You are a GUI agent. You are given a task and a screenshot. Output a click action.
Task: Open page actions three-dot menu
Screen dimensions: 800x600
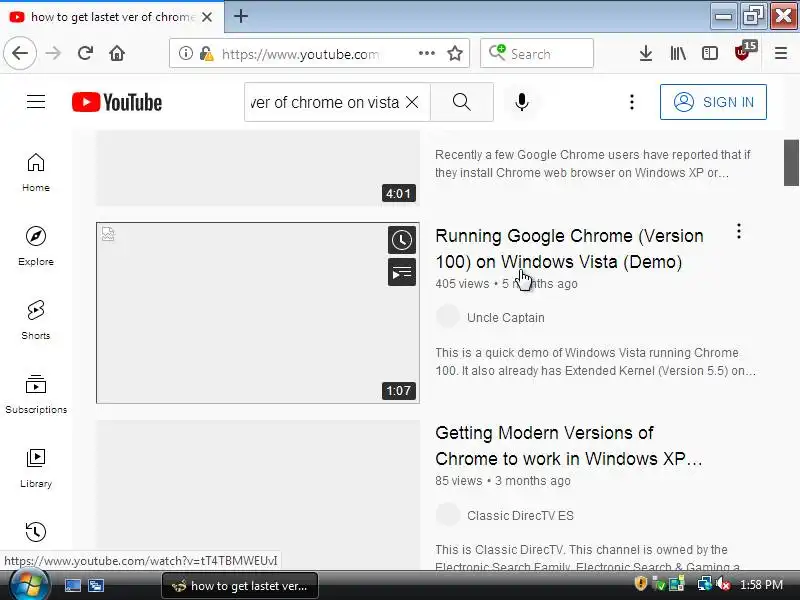427,53
